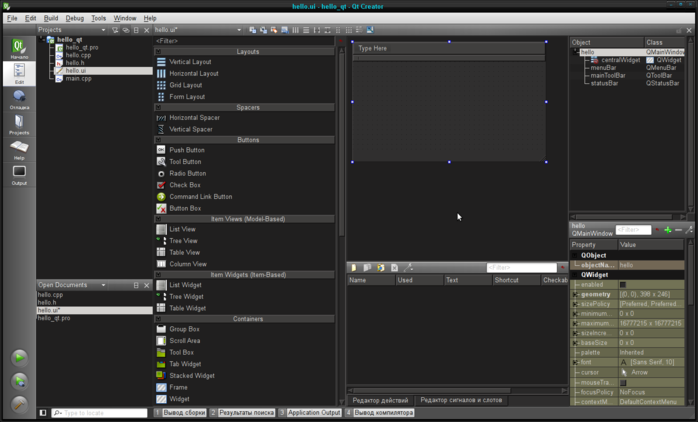Select statusBar in Object inspector

pos(604,83)
